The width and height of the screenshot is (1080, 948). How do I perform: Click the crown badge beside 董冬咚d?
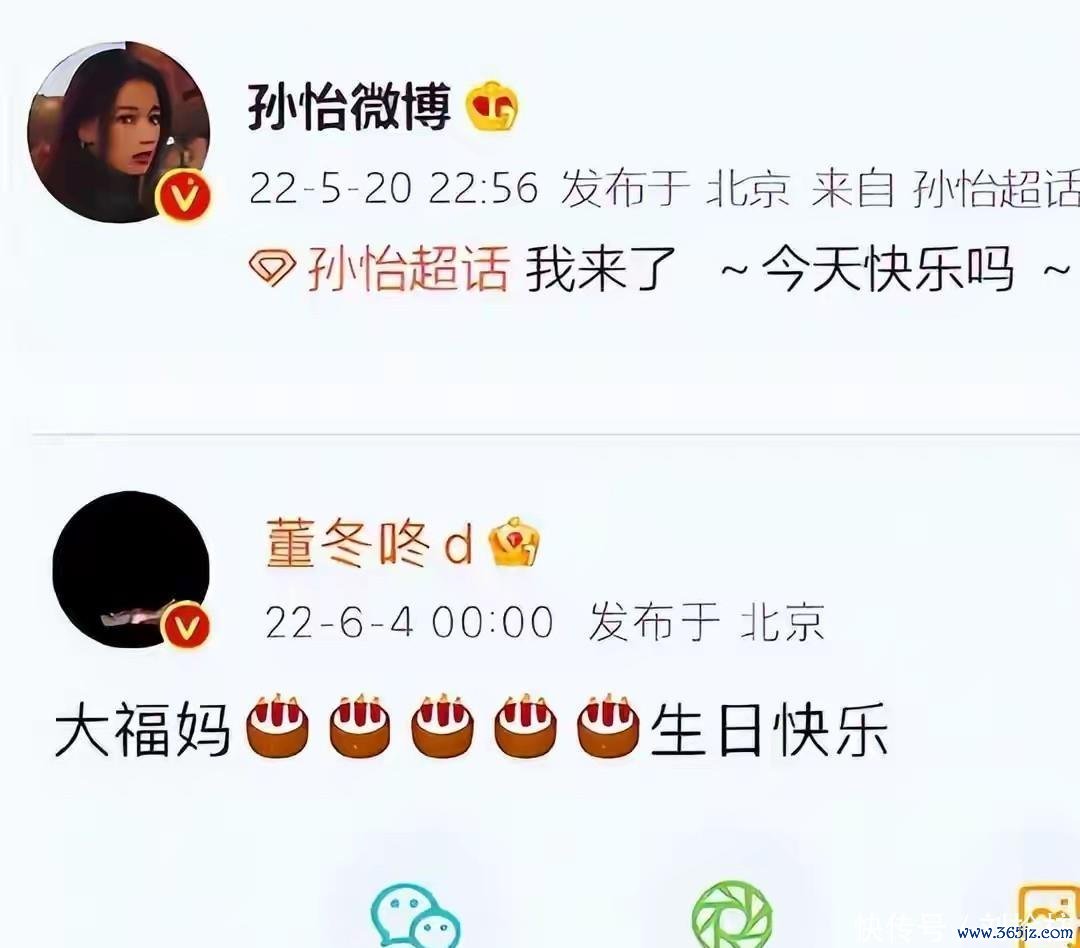point(514,542)
